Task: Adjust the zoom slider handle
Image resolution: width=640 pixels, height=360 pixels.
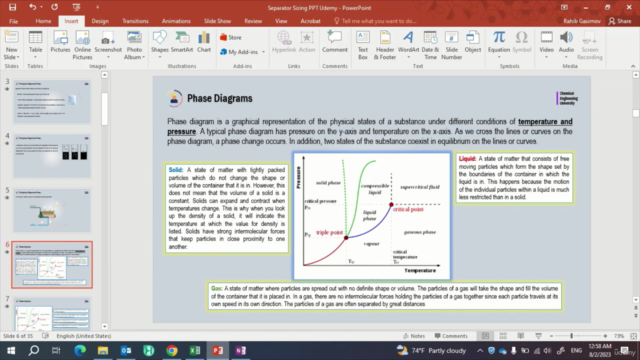Action: pyautogui.click(x=571, y=336)
